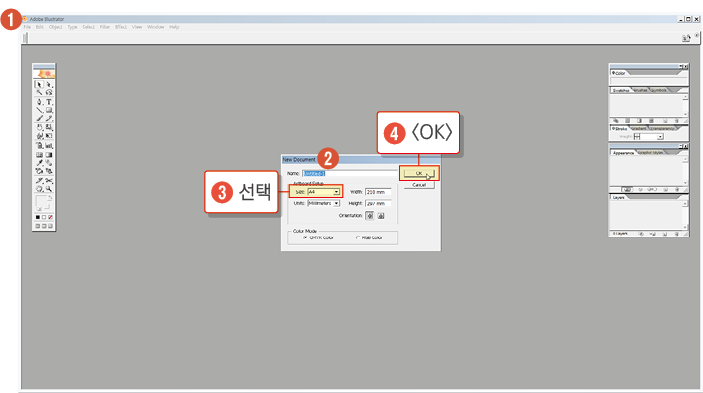Switch to the Gradient tab
This screenshot has width=703, height=393.
639,129
